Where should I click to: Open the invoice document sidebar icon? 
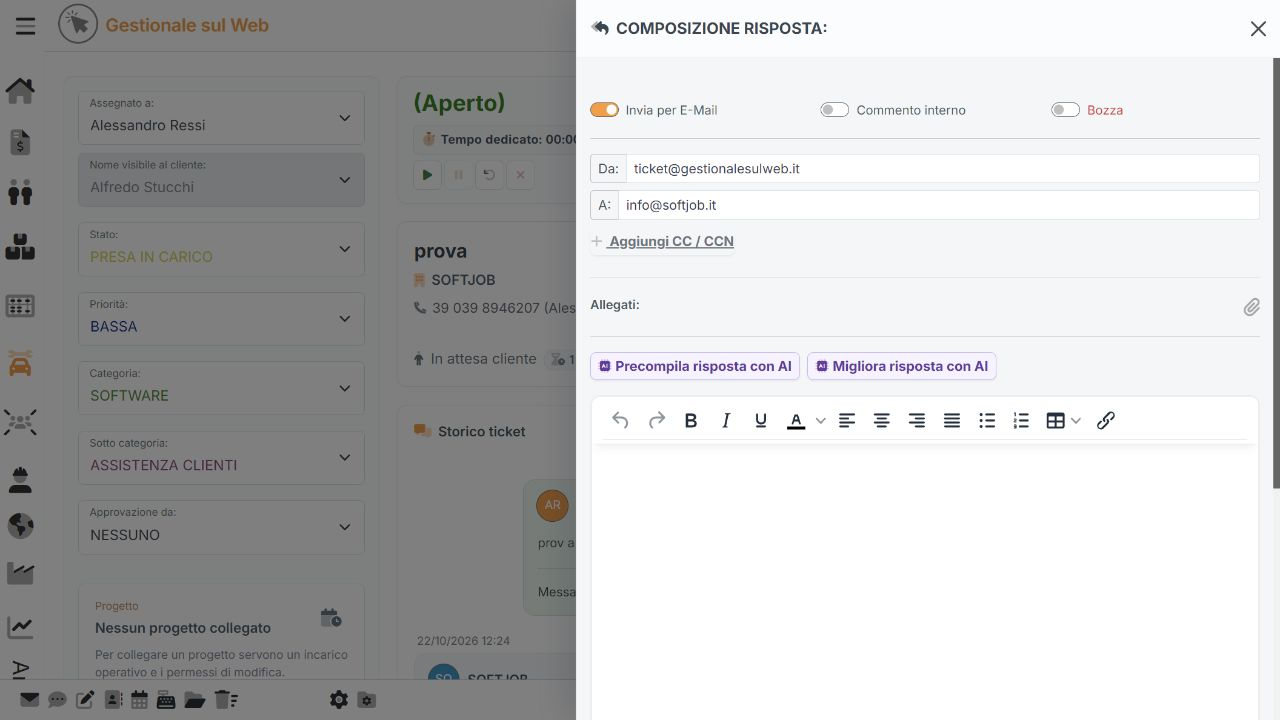click(x=20, y=143)
